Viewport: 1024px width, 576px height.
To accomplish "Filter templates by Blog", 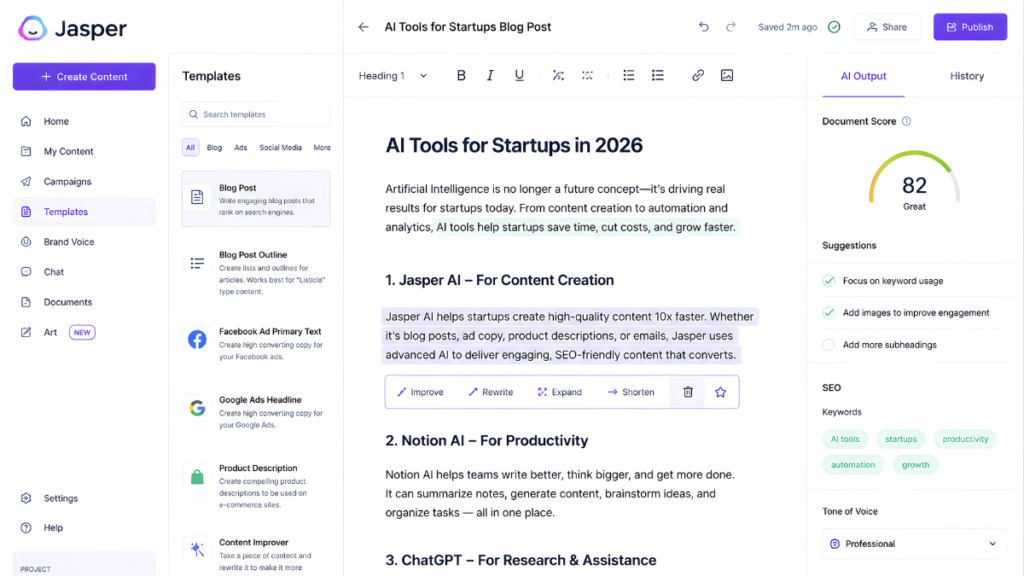I will [214, 148].
